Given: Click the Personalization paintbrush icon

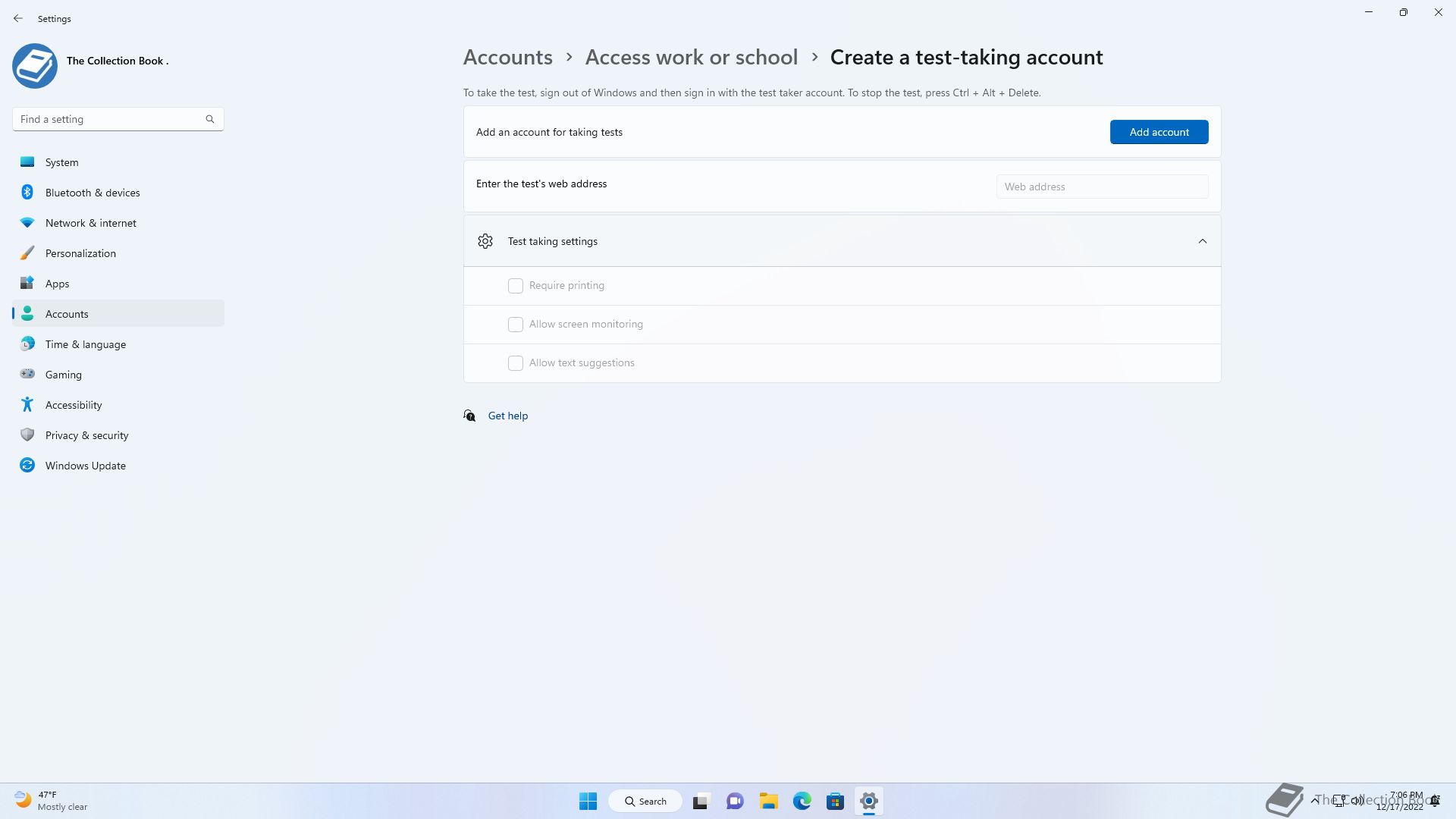Looking at the screenshot, I should coord(27,253).
